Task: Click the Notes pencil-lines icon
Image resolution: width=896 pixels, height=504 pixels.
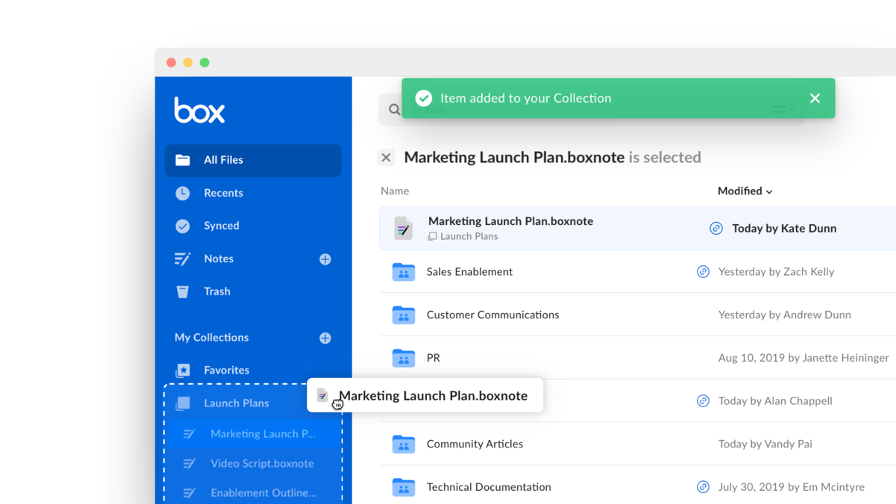Action: 182,259
